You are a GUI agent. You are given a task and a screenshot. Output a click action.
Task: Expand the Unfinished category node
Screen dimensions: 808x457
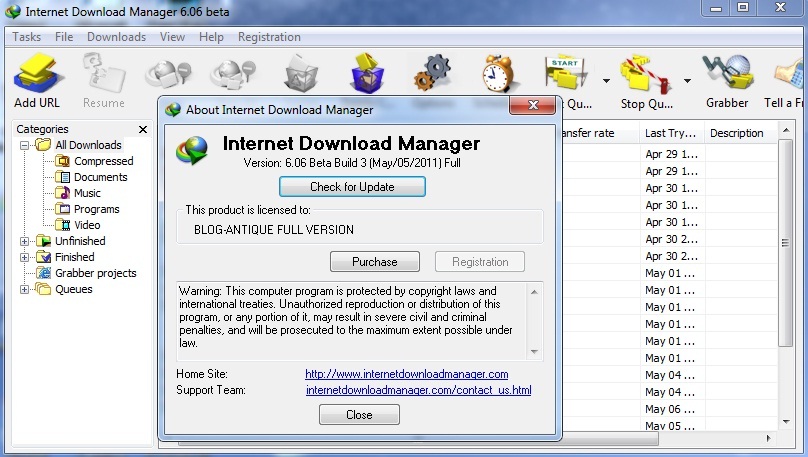[x=24, y=241]
